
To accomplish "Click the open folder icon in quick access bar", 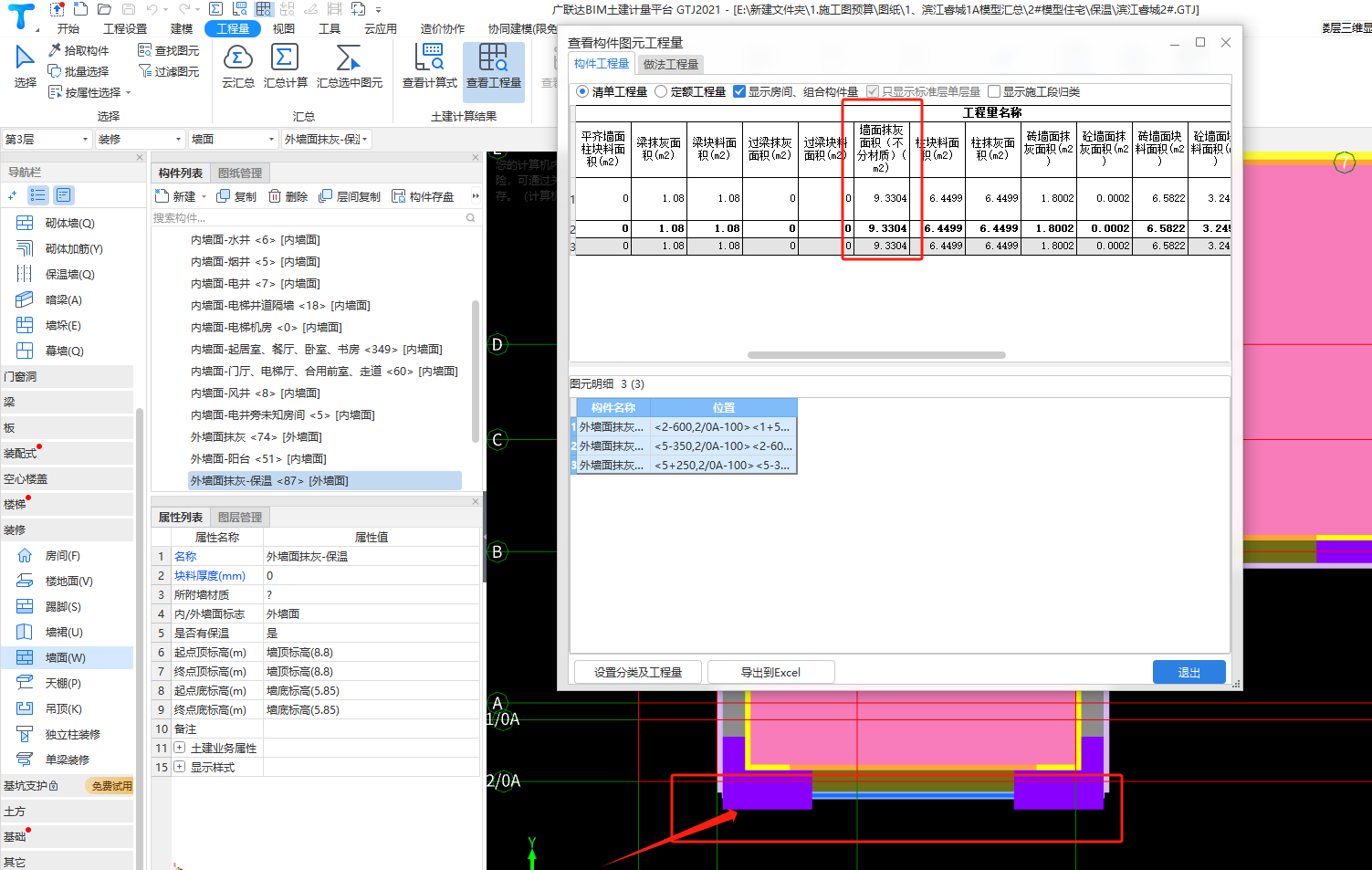I will pyautogui.click(x=104, y=9).
